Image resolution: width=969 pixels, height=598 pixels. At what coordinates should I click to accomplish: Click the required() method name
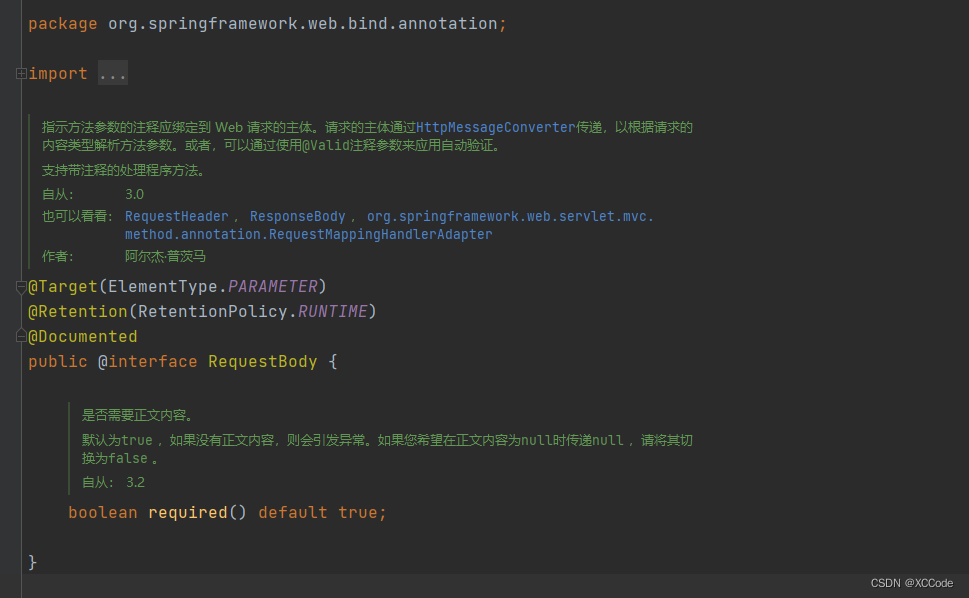coord(188,513)
